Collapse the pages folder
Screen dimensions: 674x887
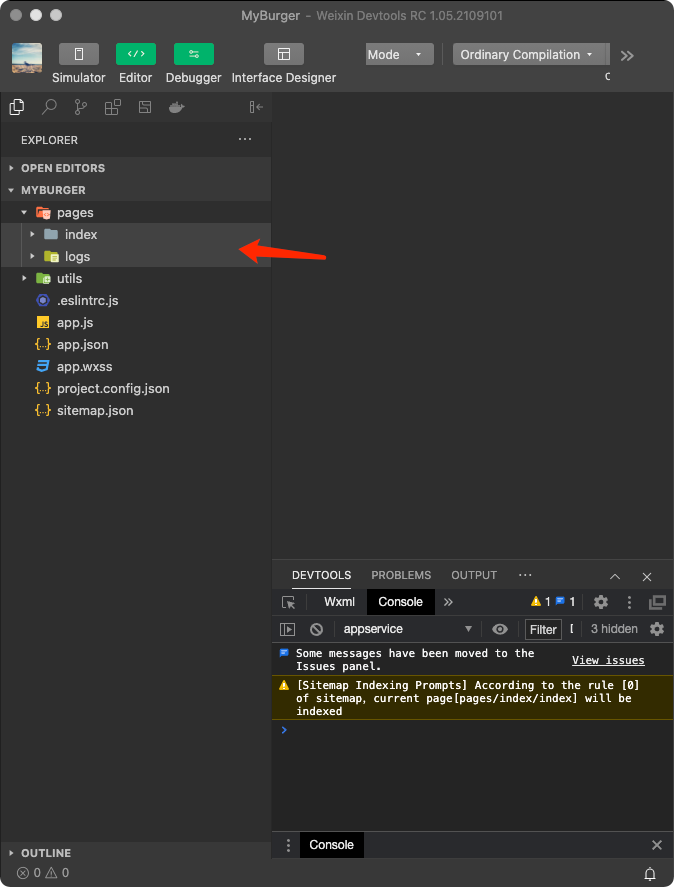pyautogui.click(x=136, y=212)
